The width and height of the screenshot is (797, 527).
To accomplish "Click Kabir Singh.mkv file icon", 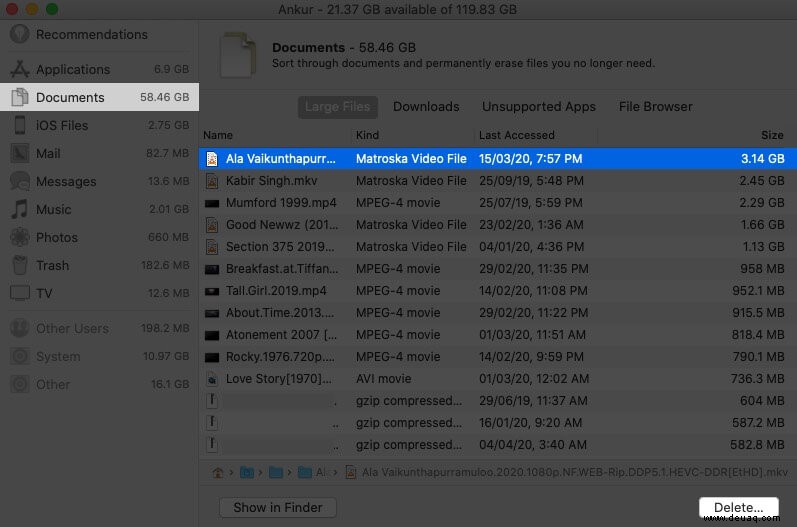I will [212, 181].
